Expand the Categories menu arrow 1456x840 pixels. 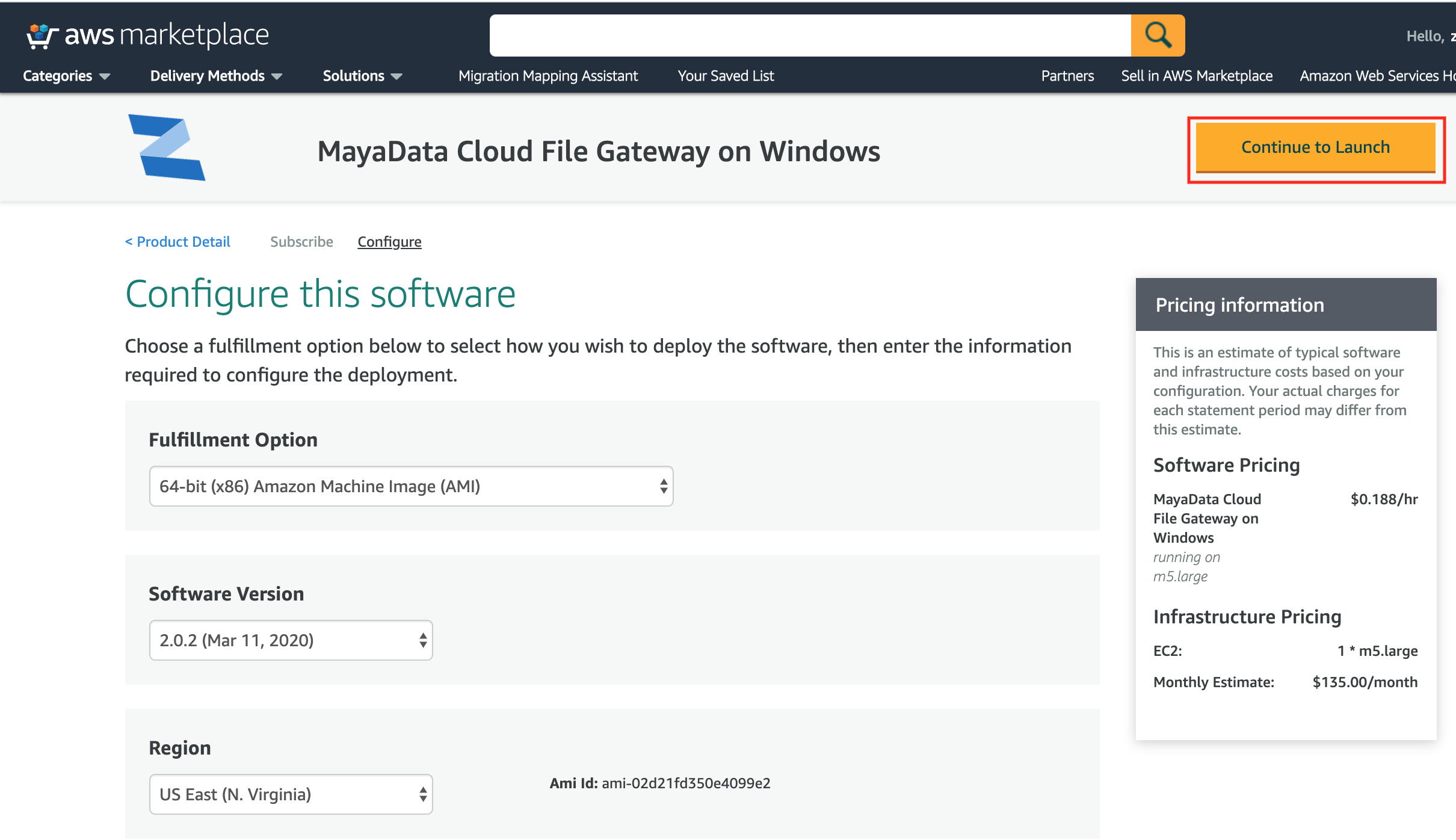click(105, 76)
